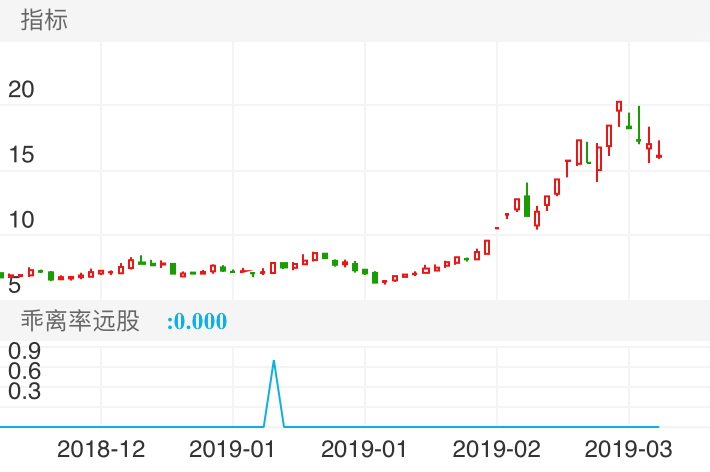Viewport: 710px width, 472px height.
Task: Click the 0.6 indicator axis label
Action: pyautogui.click(x=24, y=371)
